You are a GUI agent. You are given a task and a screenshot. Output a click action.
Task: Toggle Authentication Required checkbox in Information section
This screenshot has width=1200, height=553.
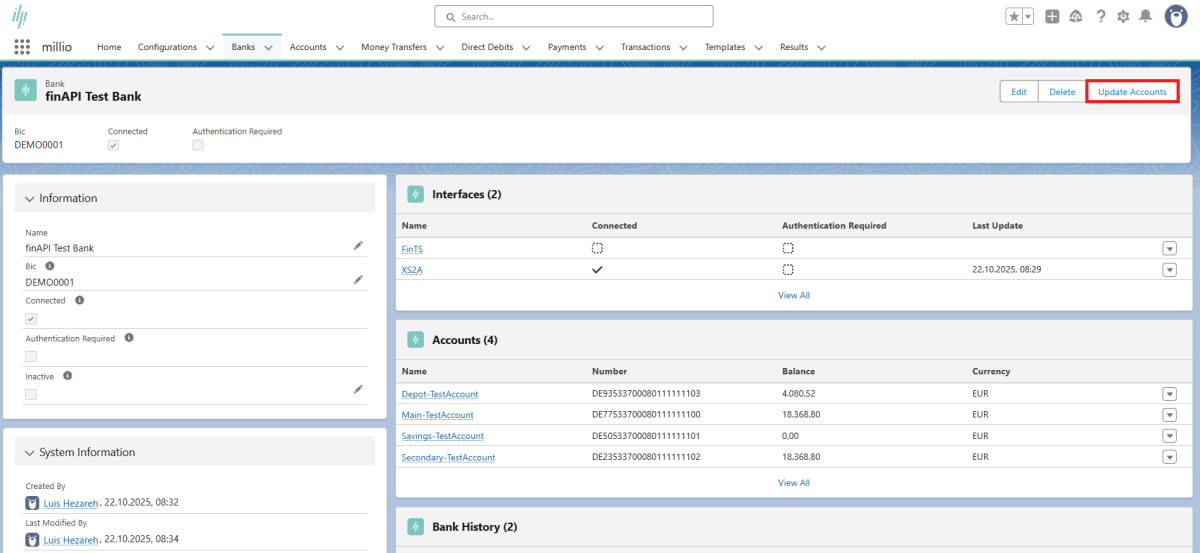pyautogui.click(x=31, y=356)
